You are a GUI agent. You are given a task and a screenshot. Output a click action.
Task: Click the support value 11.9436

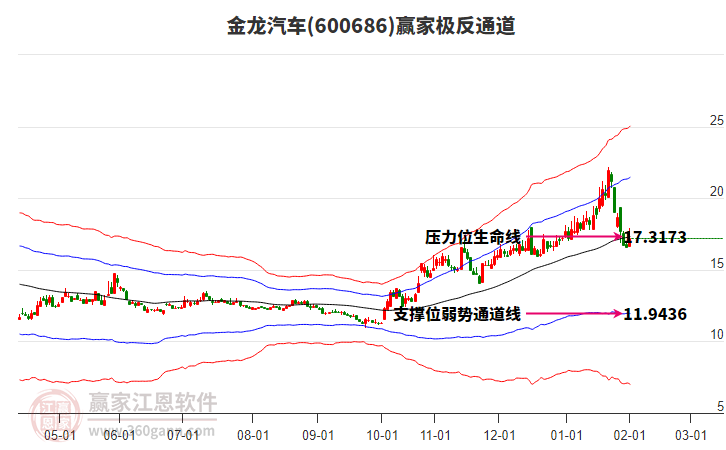pos(655,314)
